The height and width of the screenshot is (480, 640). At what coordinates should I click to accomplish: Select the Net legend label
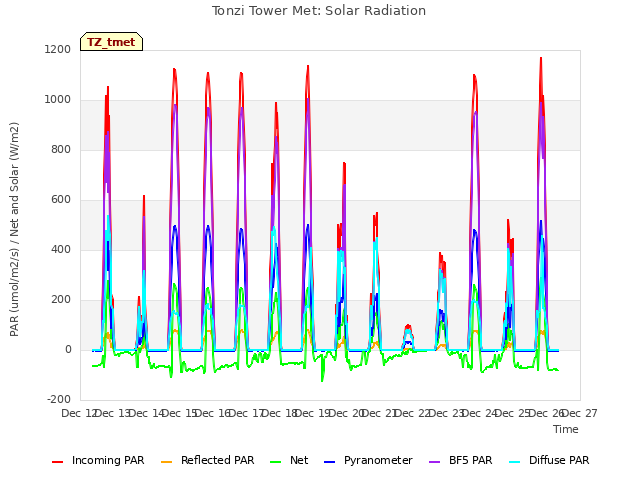pos(299,460)
